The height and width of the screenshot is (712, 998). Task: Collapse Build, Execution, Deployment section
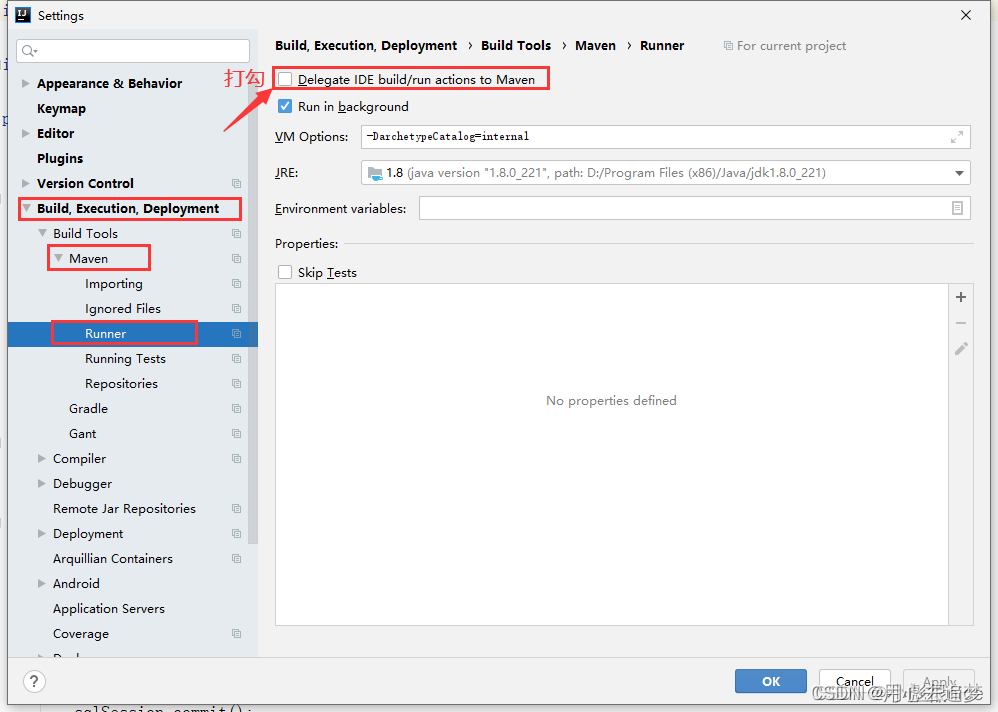pos(27,208)
